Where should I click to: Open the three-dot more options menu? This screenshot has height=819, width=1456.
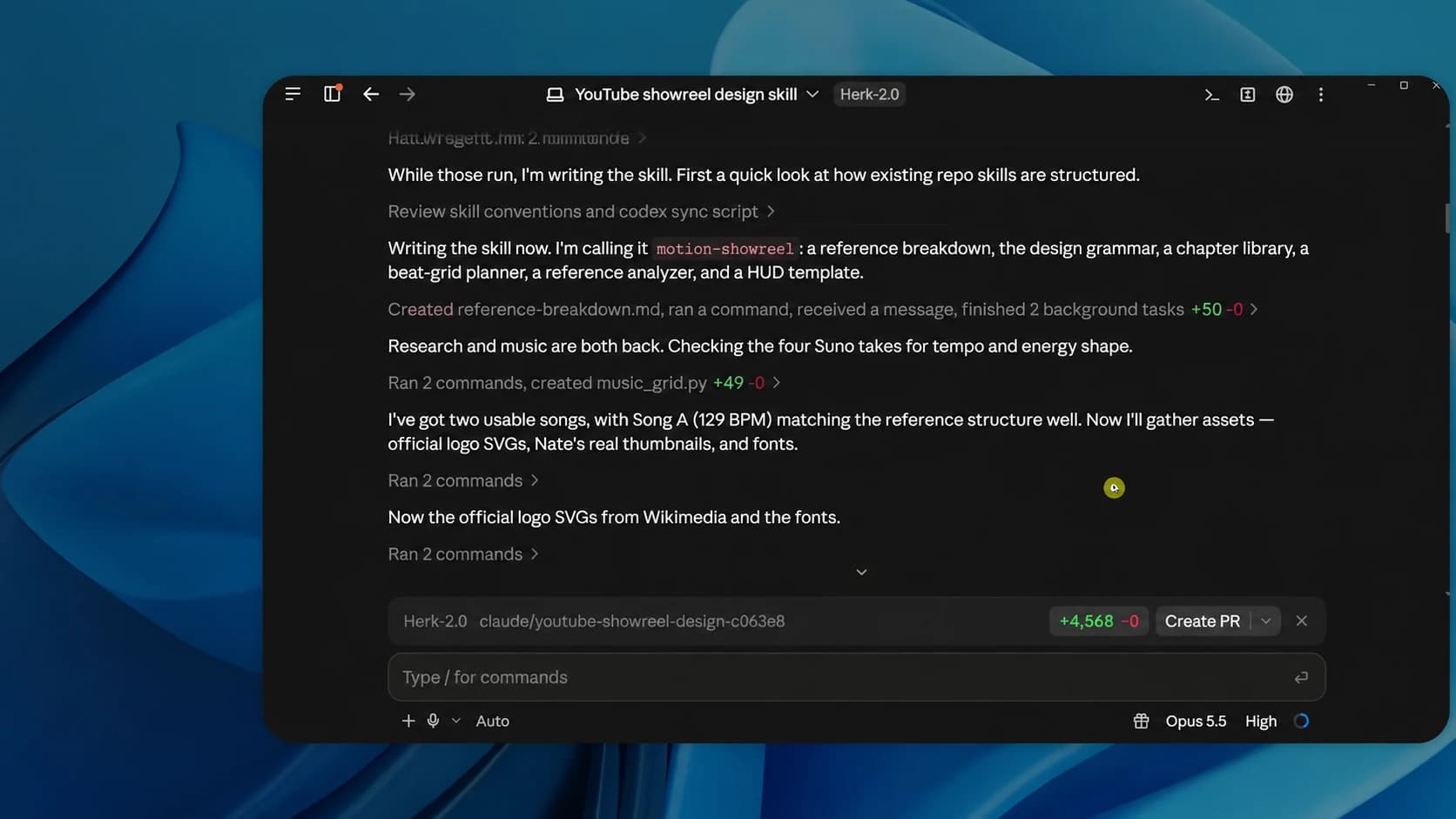[x=1321, y=95]
